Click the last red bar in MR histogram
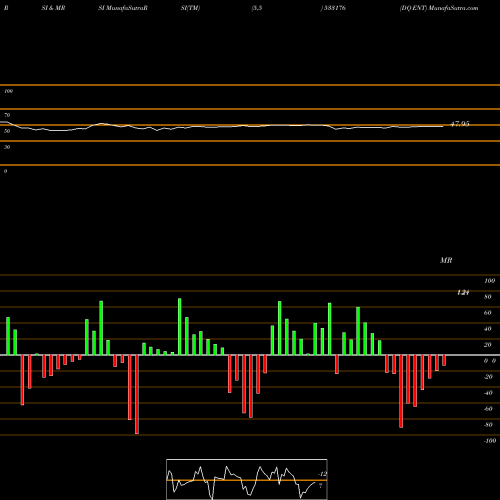 pyautogui.click(x=444, y=360)
